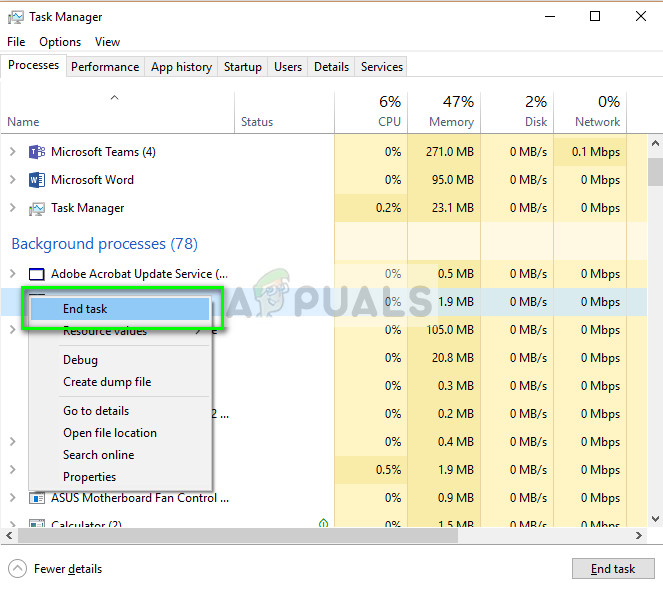Click the 0.1 Mbps network cell
The width and height of the screenshot is (663, 590).
590,151
